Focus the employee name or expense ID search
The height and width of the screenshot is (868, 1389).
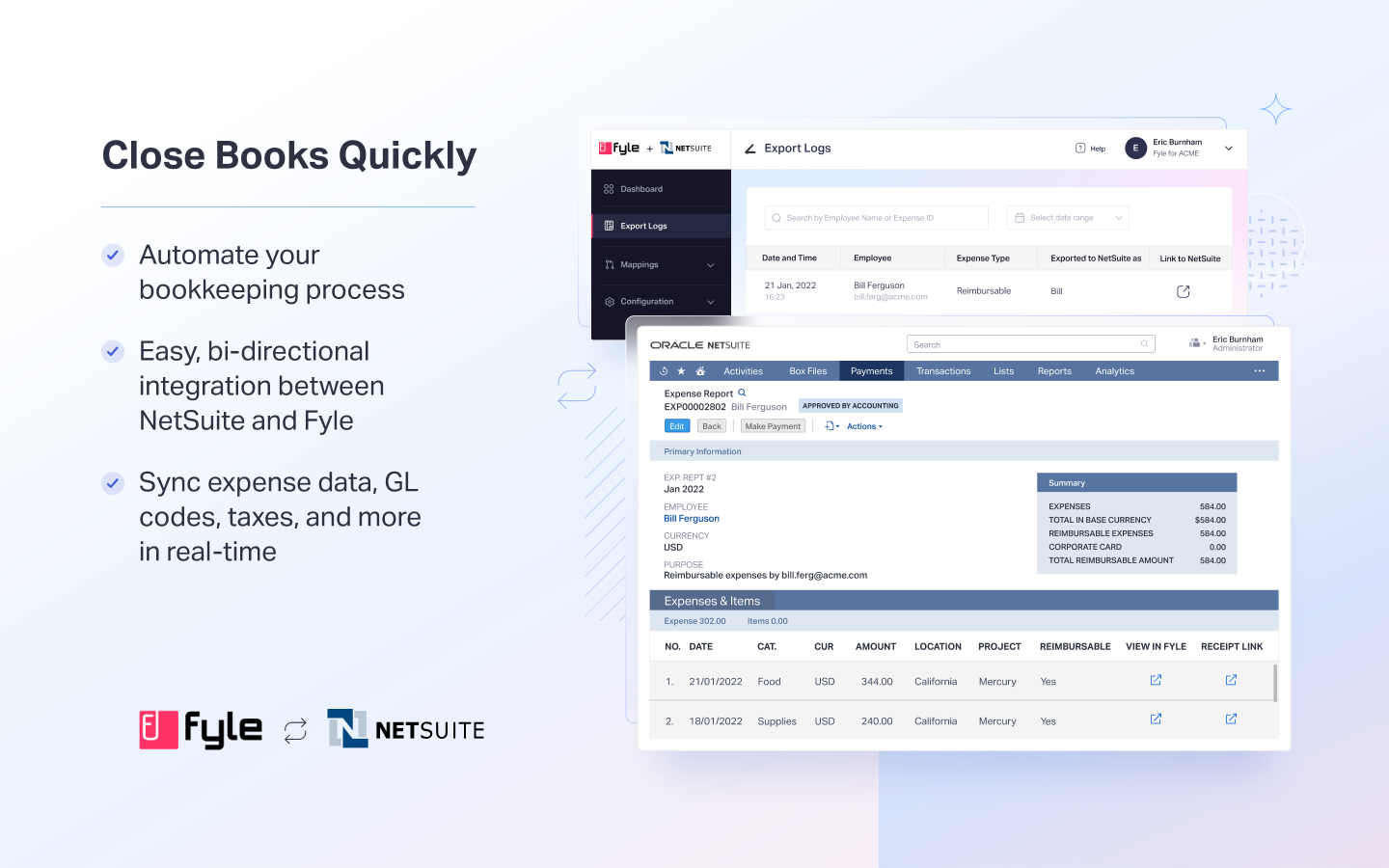click(x=877, y=218)
